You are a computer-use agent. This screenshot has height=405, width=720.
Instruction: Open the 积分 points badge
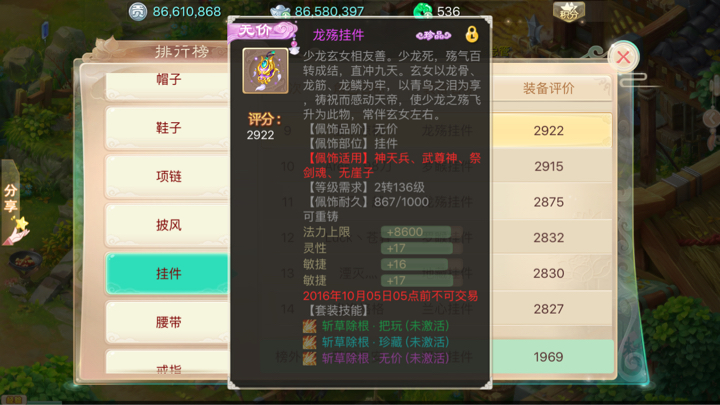(568, 12)
